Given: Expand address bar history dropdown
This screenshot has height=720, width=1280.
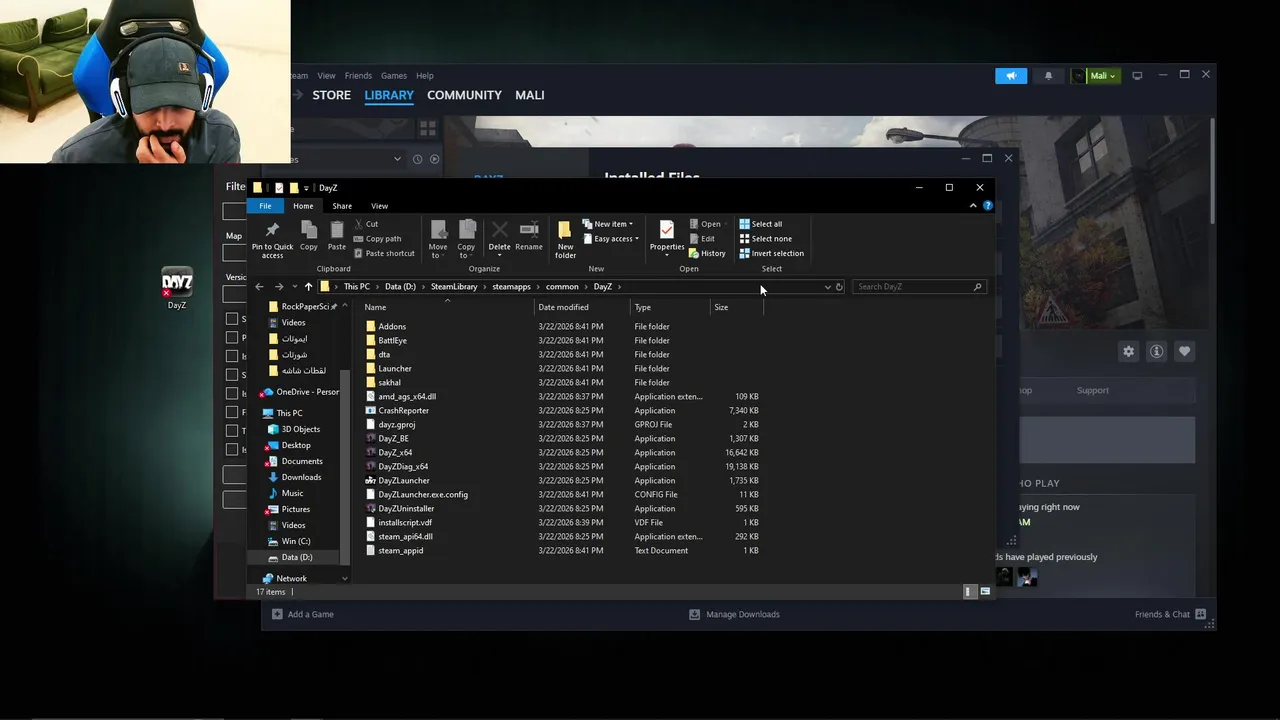Looking at the screenshot, I should (x=827, y=287).
